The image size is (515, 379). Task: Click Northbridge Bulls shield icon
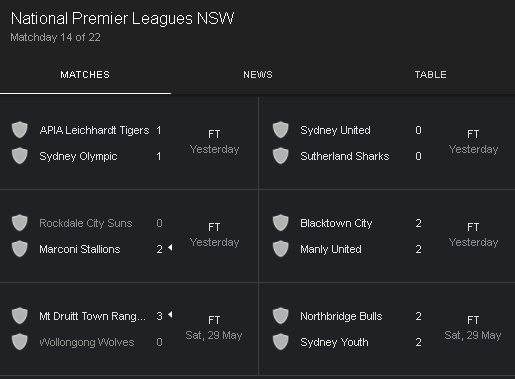click(281, 316)
